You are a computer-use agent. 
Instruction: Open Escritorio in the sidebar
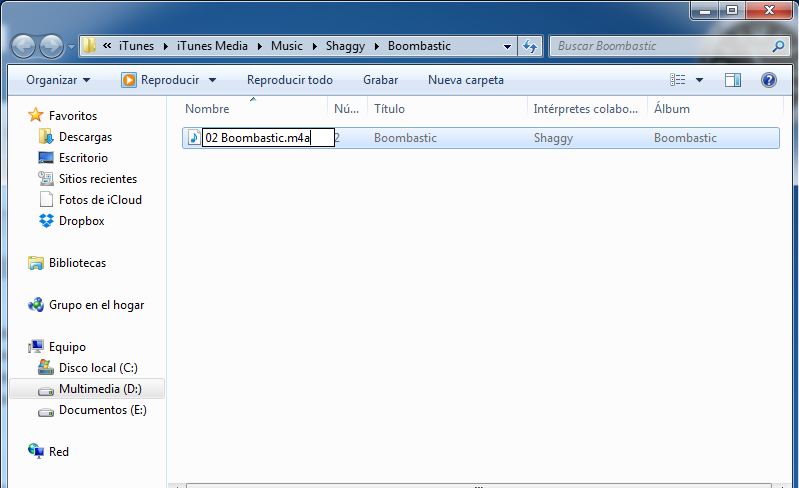(83, 158)
